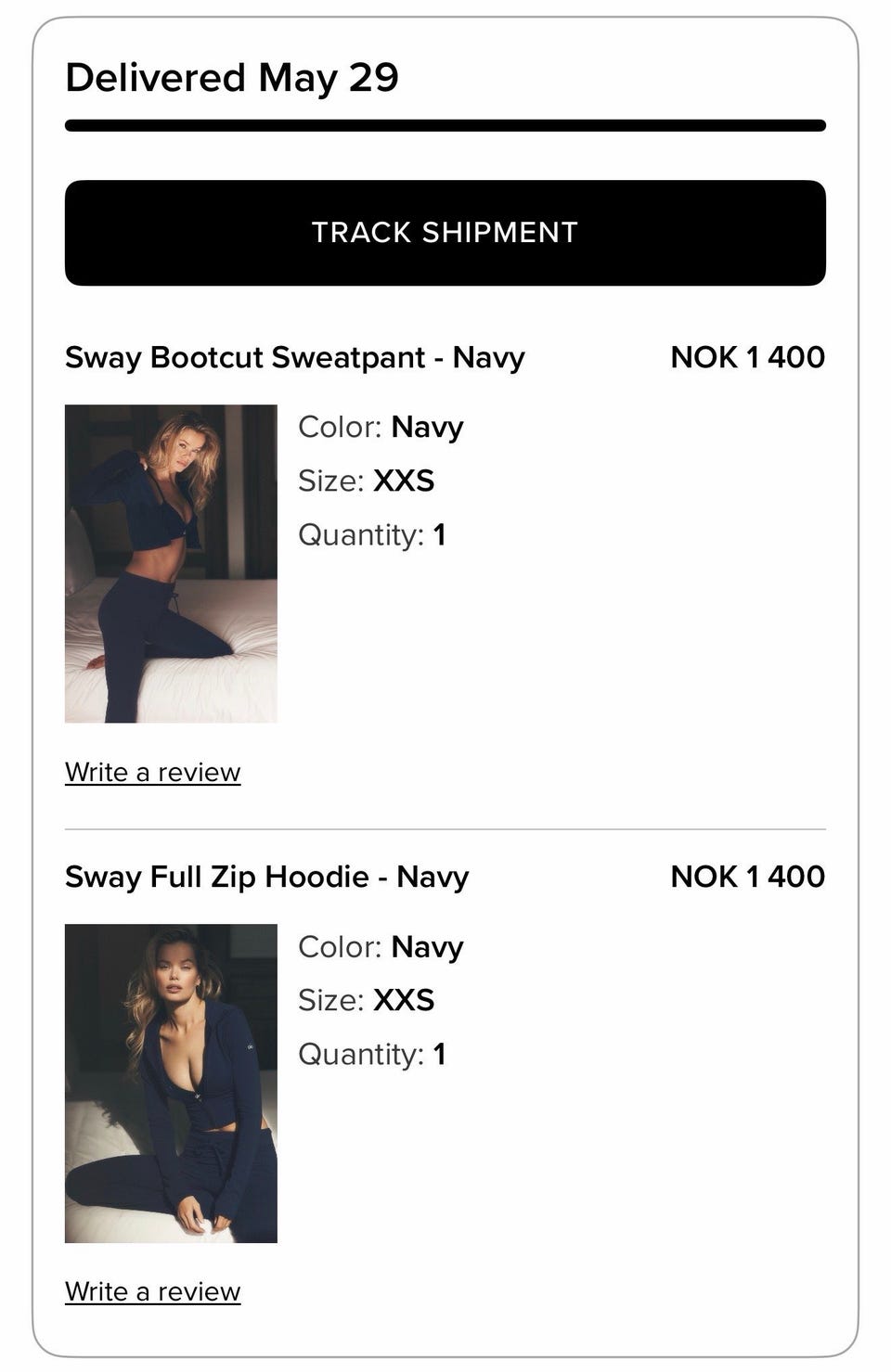This screenshot has width=891, height=1372.
Task: Select the Sweatpant Color: Navy label
Action: click(x=381, y=428)
